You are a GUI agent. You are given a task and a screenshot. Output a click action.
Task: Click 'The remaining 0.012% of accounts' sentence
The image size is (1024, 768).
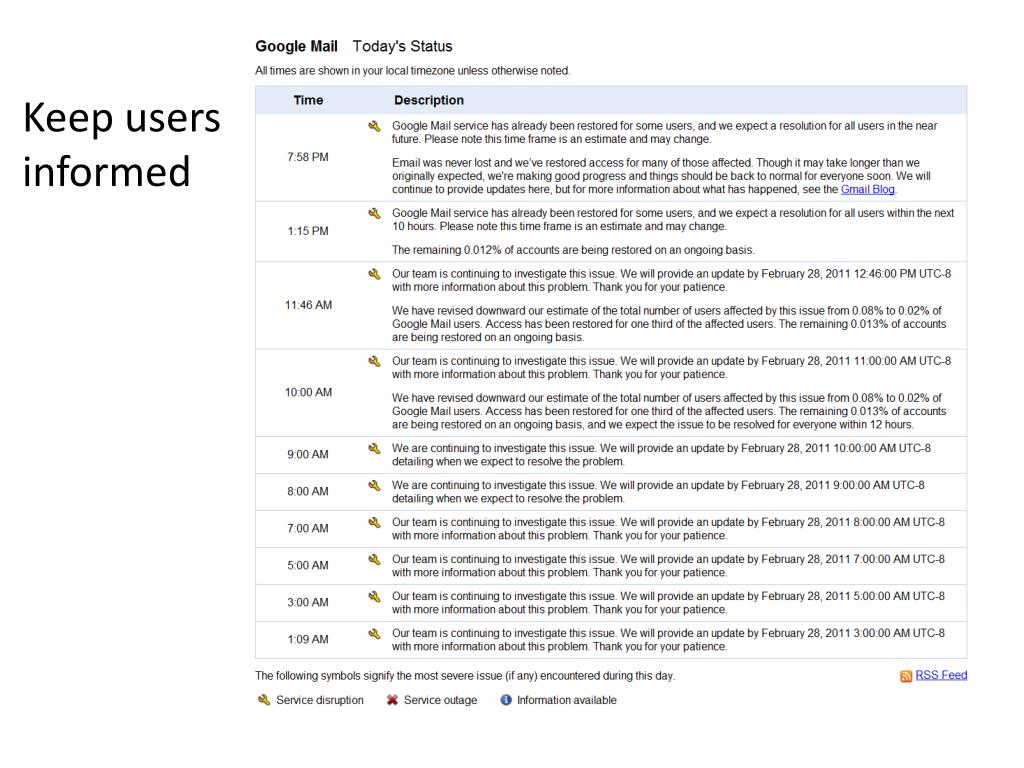[x=573, y=250]
